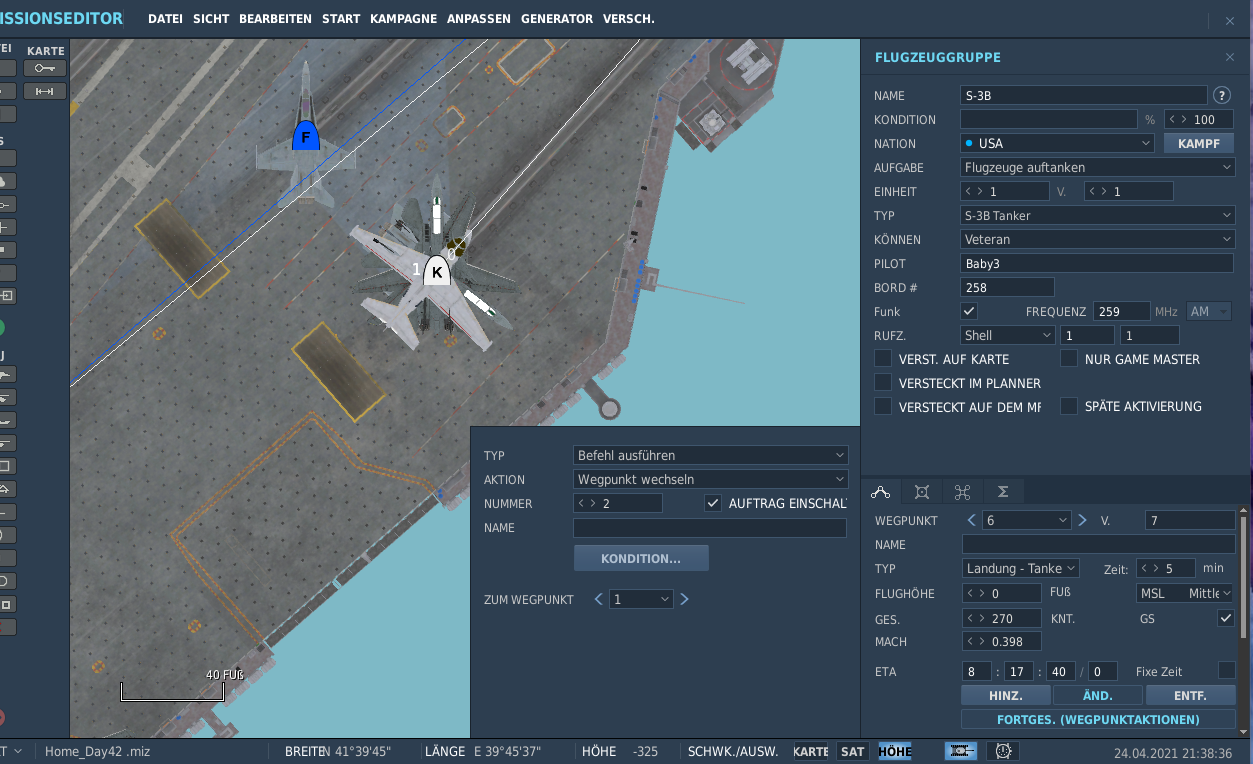Enable SPÄTE AKTIVIERUNG checkbox

[1069, 406]
